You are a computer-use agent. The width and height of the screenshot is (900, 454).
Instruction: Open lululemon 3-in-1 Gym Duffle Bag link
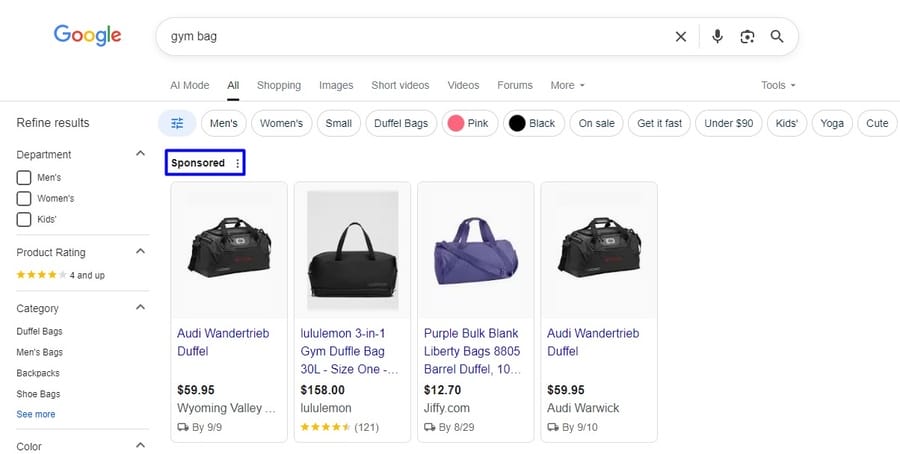click(x=349, y=351)
